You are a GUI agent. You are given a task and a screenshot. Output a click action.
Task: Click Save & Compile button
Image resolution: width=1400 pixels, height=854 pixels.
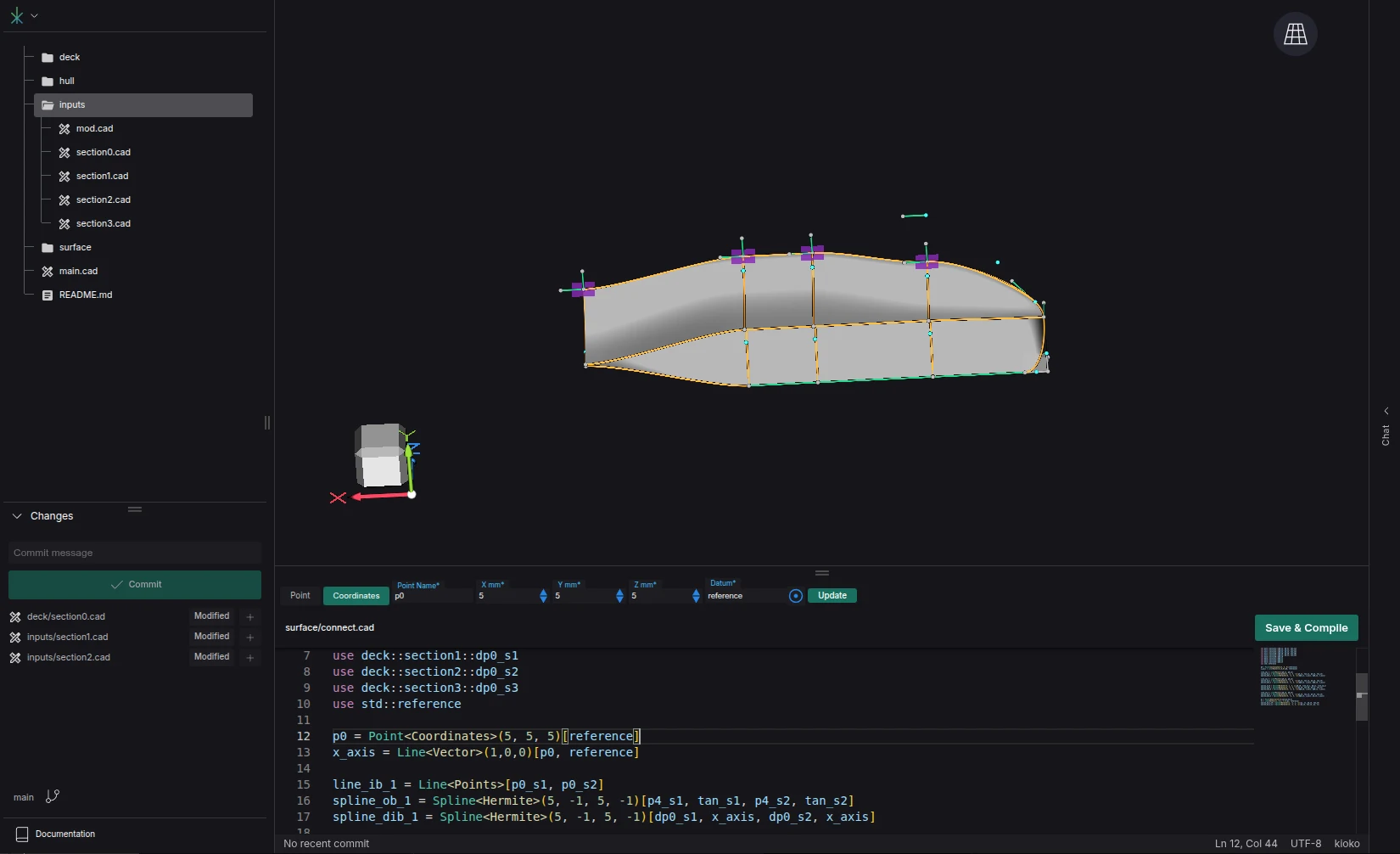pos(1306,628)
